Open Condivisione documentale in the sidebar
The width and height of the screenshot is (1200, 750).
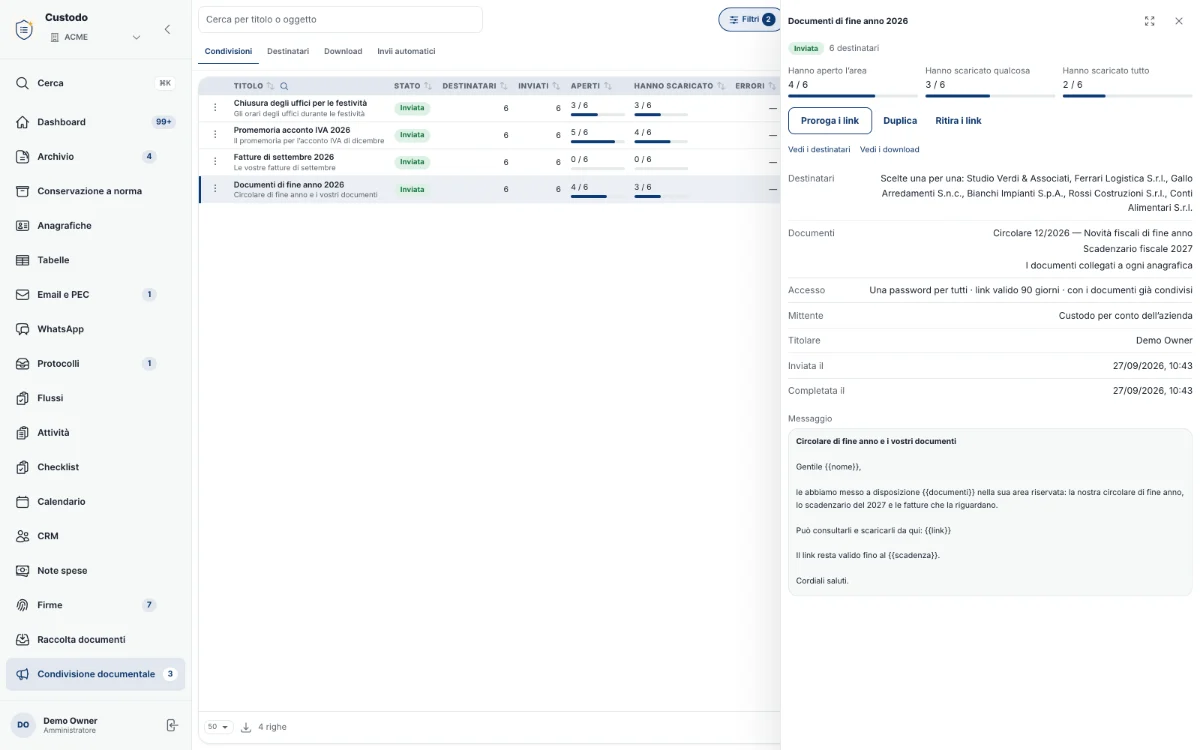[x=95, y=674]
